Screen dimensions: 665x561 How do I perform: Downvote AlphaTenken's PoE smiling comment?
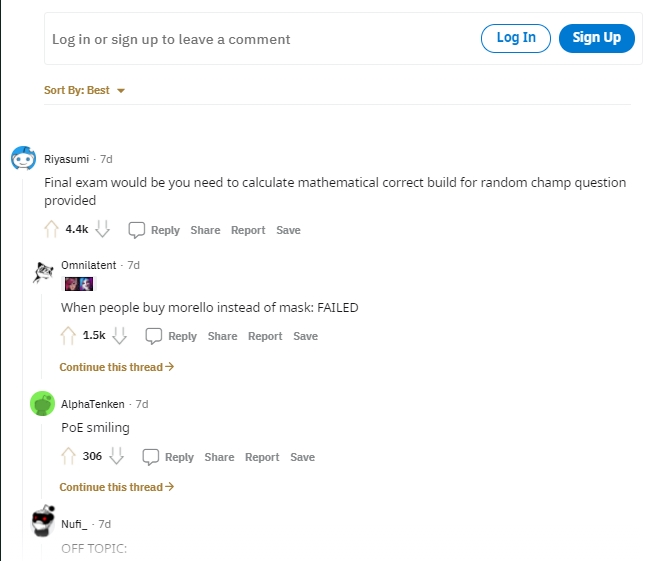pyautogui.click(x=116, y=456)
